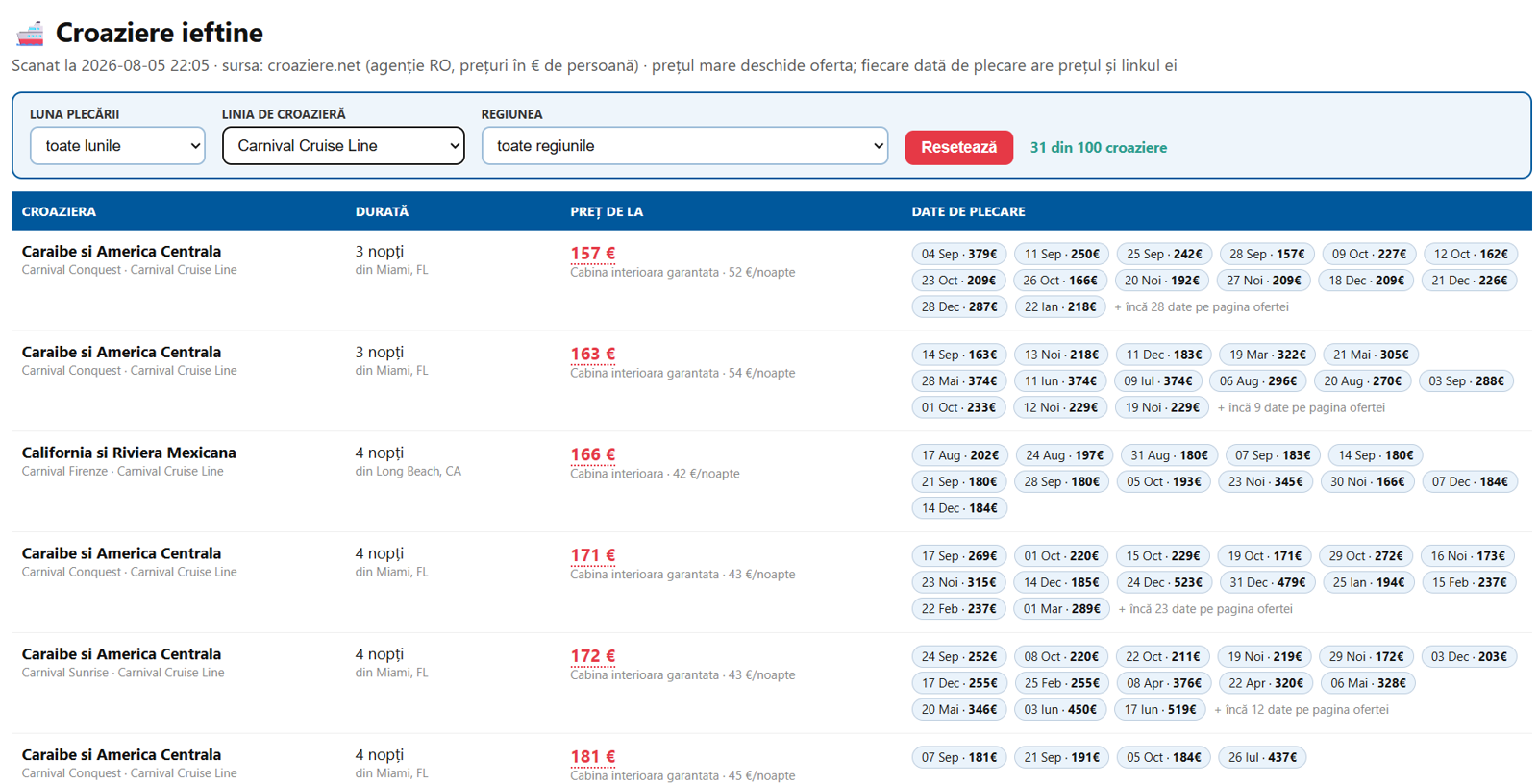Select the 26 Oct · 166€ departure
This screenshot has width=1538, height=784.
click(1060, 281)
